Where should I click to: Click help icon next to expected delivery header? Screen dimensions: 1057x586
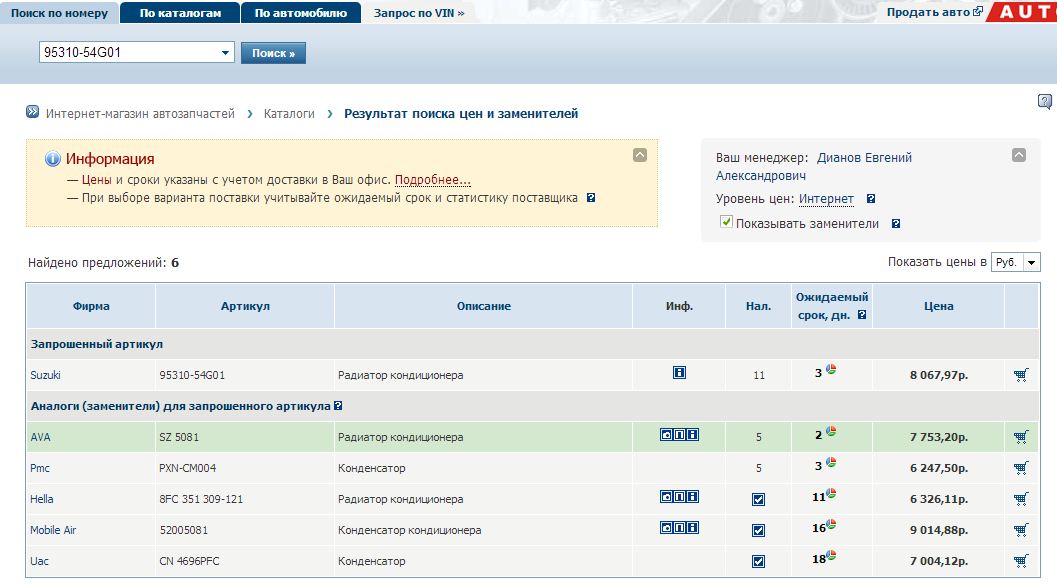862,315
